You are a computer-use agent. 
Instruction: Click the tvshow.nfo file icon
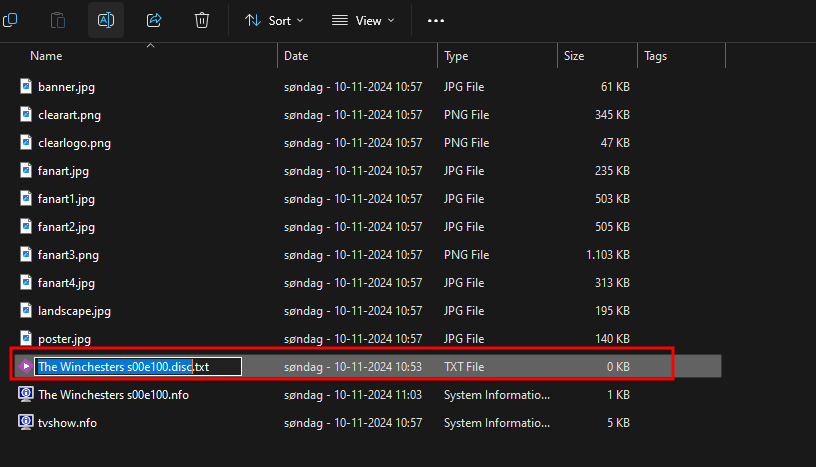[x=26, y=422]
